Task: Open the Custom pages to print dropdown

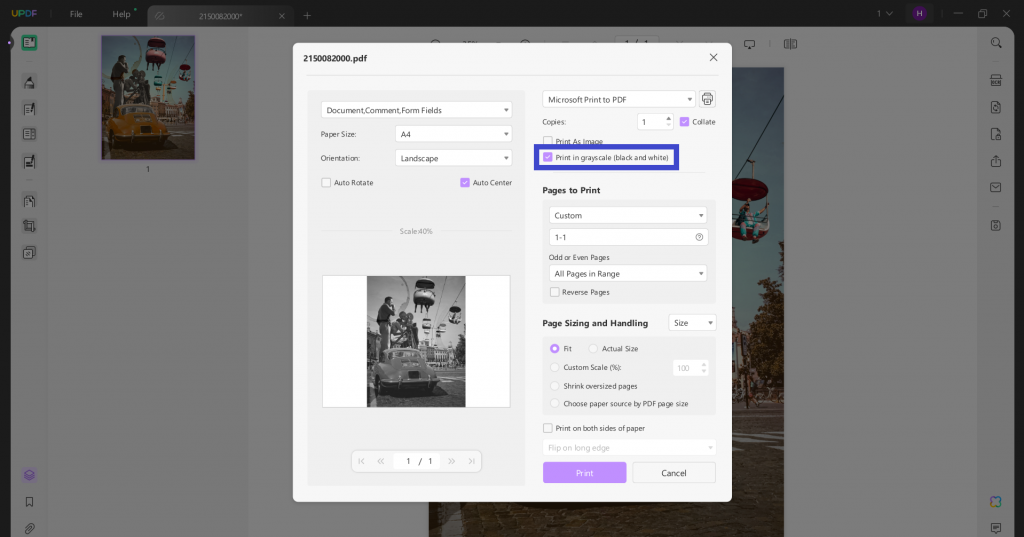Action: pyautogui.click(x=628, y=215)
